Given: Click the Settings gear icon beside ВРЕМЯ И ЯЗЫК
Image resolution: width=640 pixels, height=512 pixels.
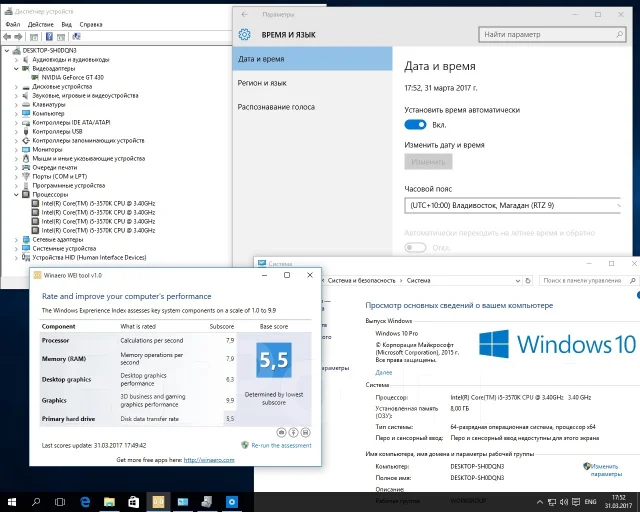Looking at the screenshot, I should click(244, 34).
